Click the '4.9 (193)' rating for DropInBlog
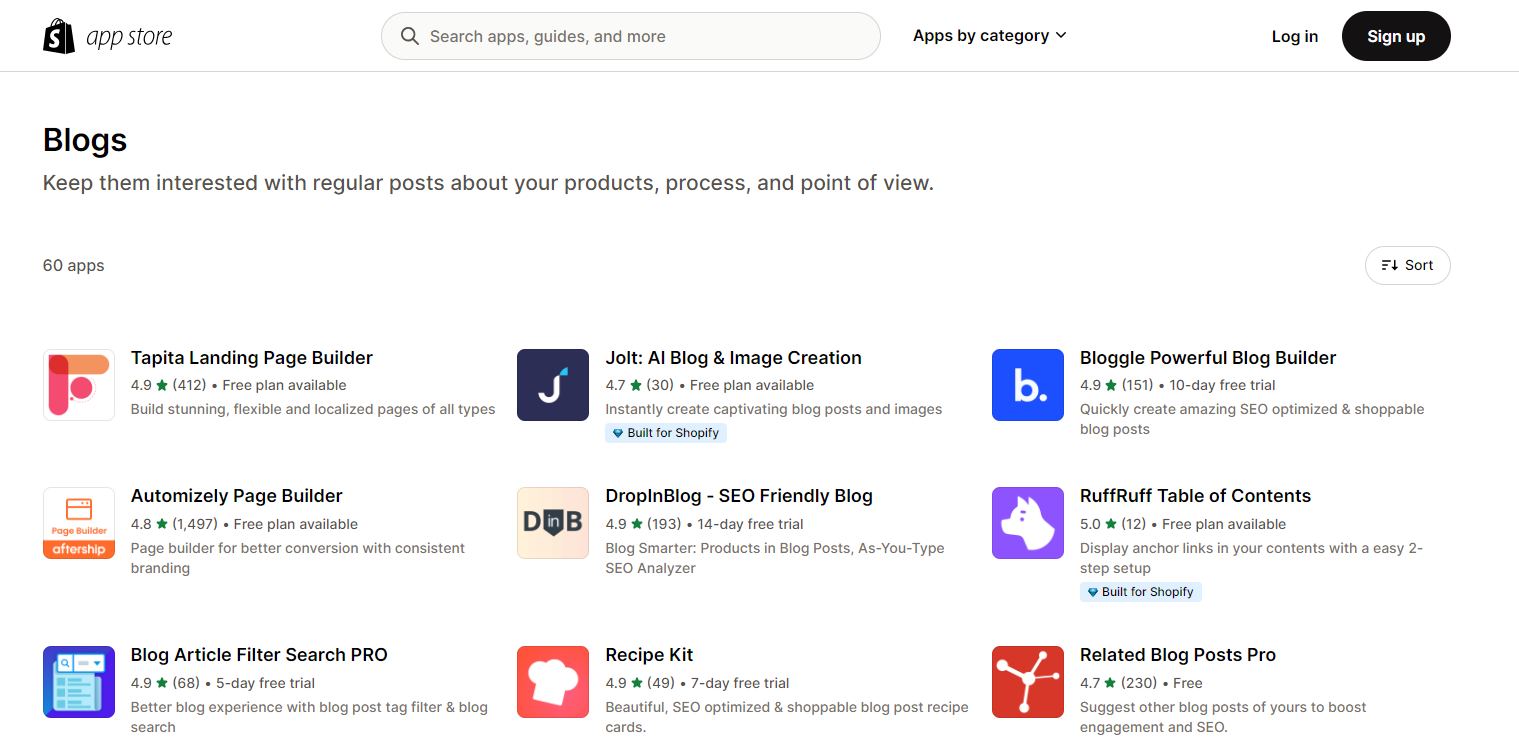This screenshot has width=1519, height=749. 643,524
